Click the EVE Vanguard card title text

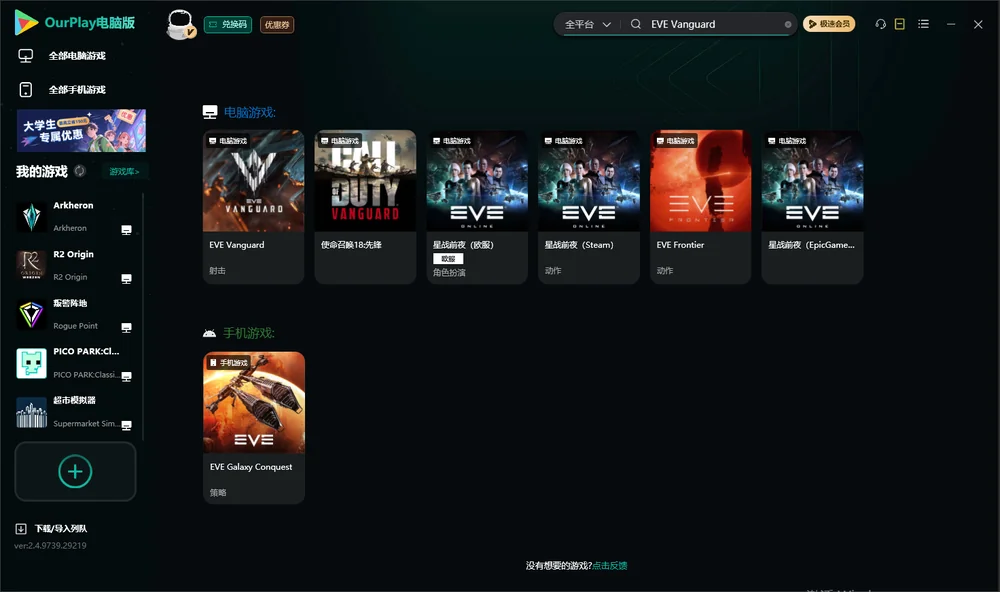pos(237,245)
